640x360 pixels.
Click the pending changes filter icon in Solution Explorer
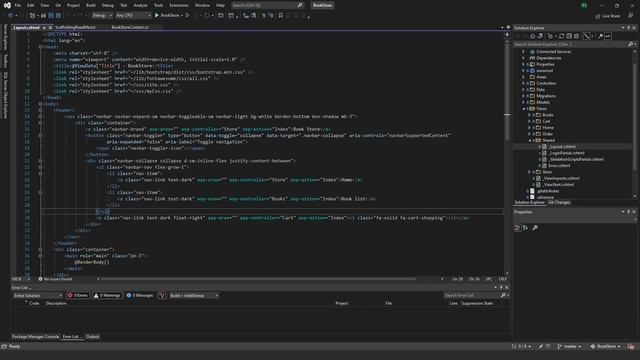551,36
